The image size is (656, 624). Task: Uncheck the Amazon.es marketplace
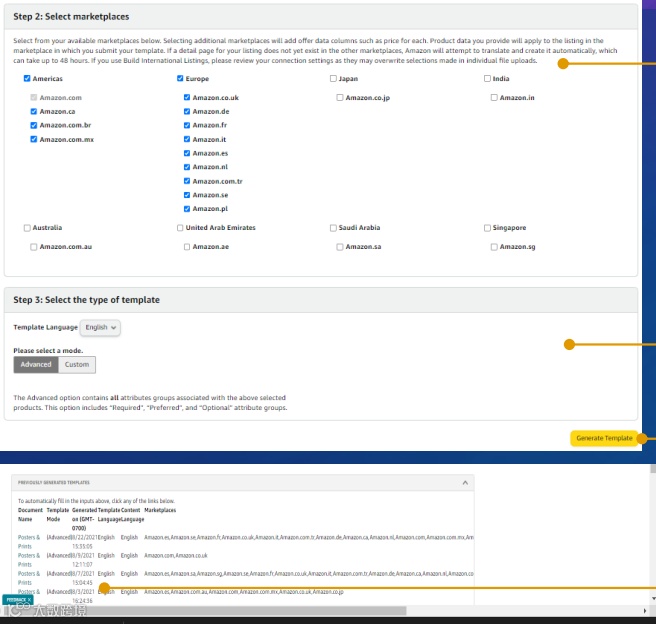click(x=187, y=153)
